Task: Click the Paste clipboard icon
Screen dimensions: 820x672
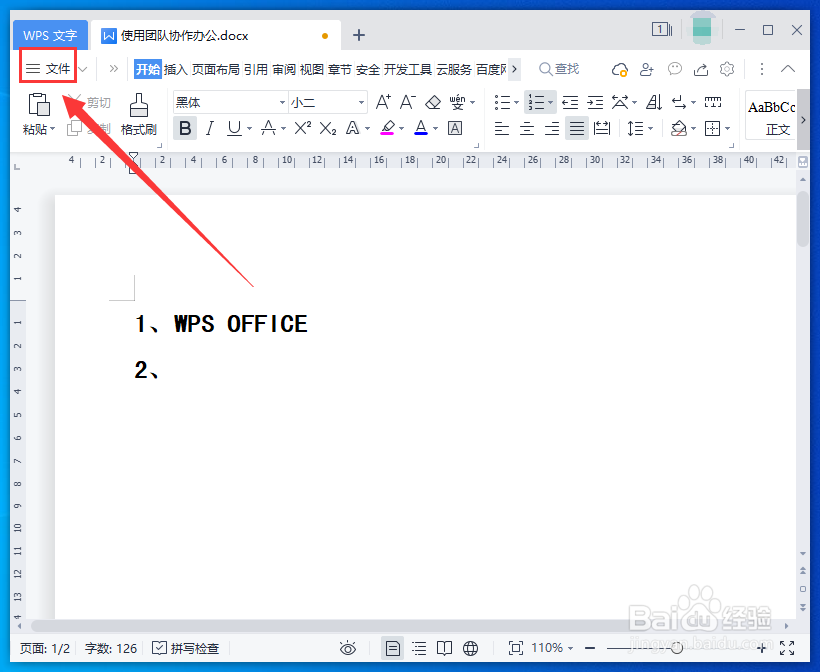Action: coord(39,105)
